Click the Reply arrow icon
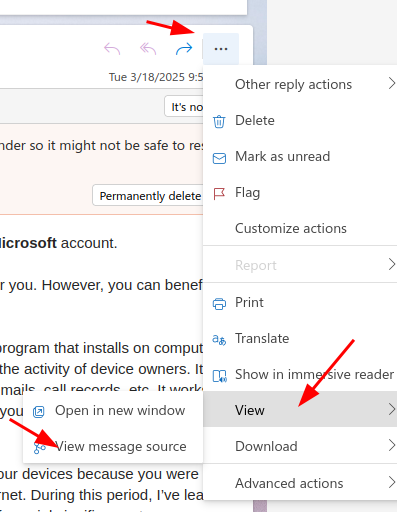 (x=112, y=49)
